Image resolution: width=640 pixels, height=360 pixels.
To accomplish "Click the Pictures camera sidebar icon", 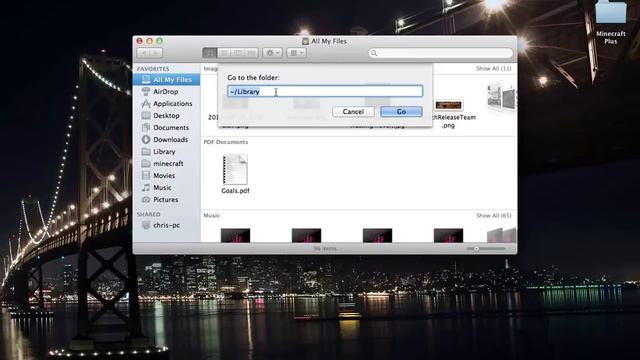I will pos(146,200).
